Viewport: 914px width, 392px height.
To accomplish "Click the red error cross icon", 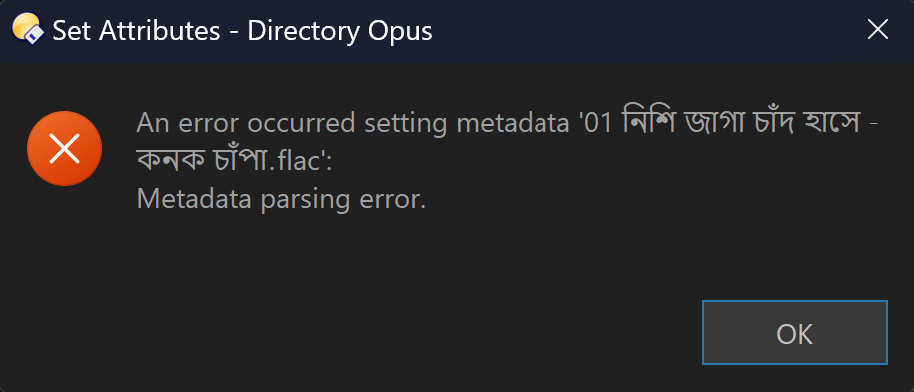I will click(x=65, y=149).
